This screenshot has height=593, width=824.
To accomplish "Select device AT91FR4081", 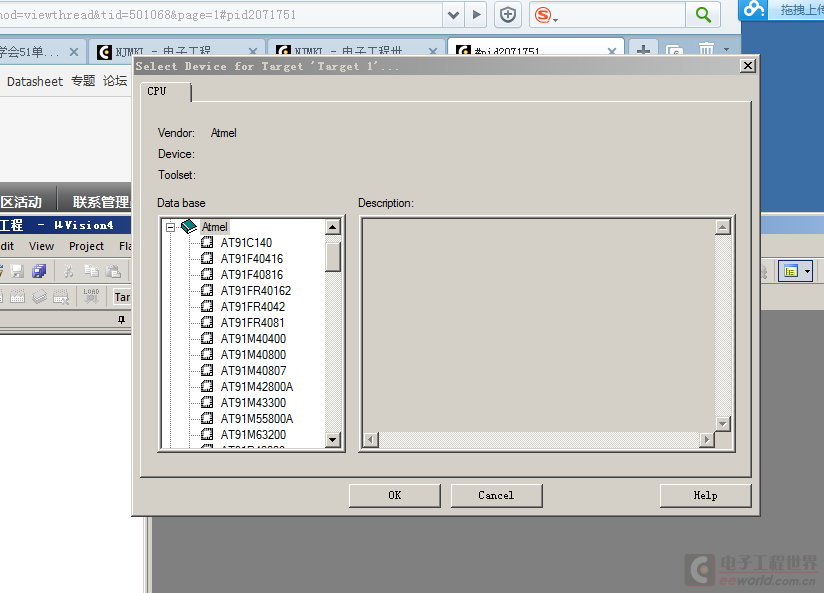I will [252, 323].
